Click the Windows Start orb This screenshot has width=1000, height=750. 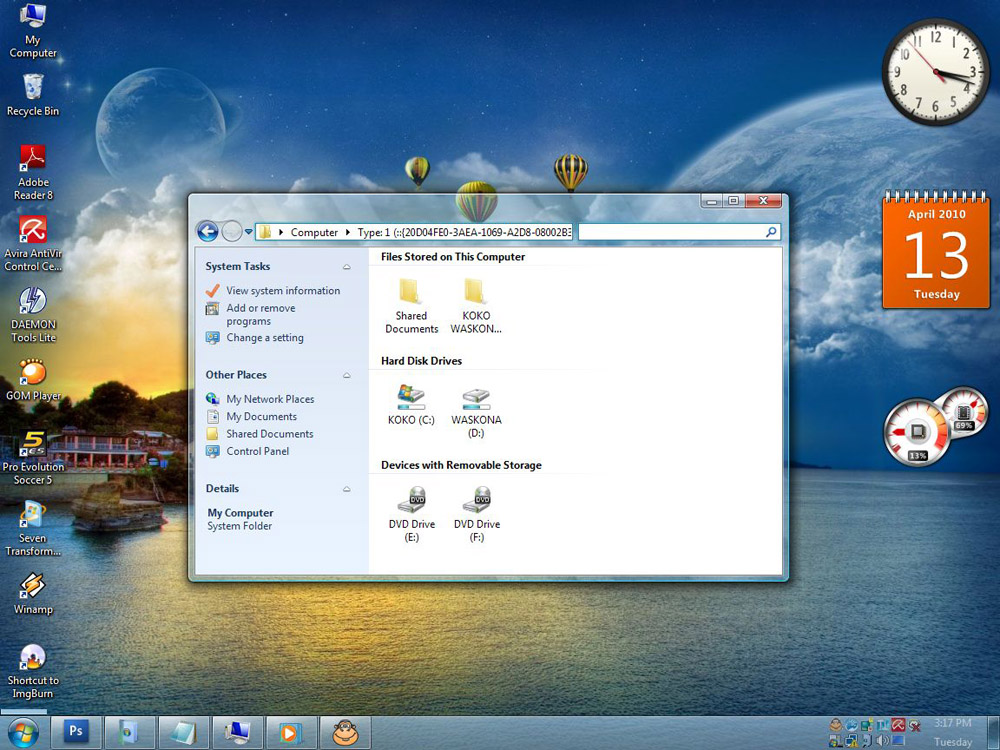pyautogui.click(x=22, y=732)
